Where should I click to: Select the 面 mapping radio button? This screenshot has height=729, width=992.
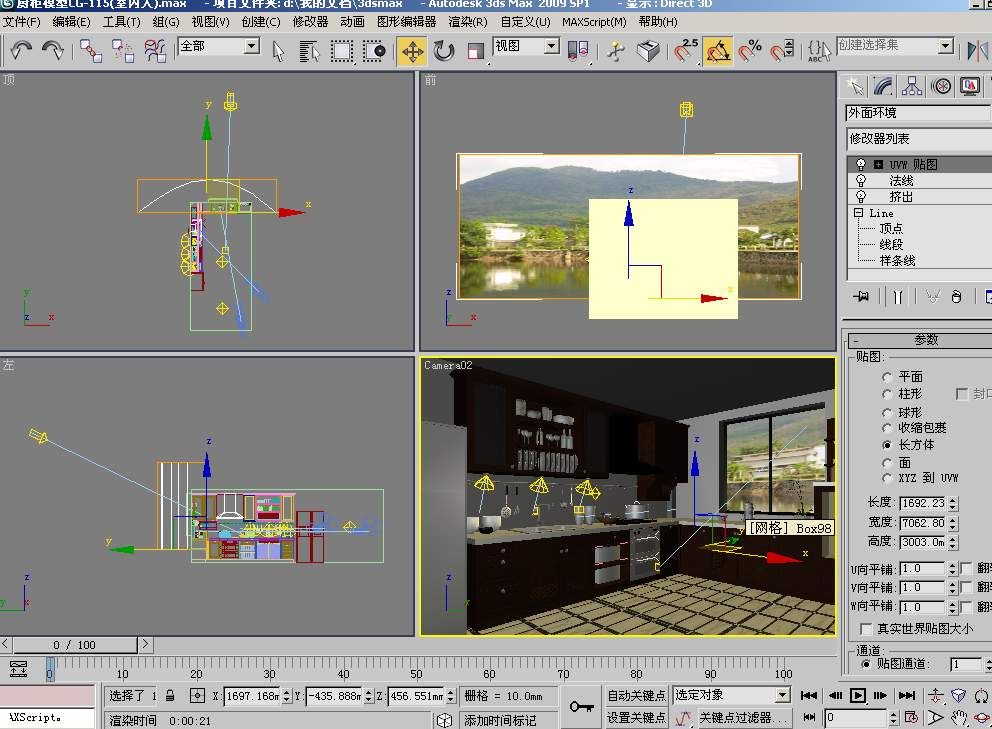pyautogui.click(x=887, y=463)
